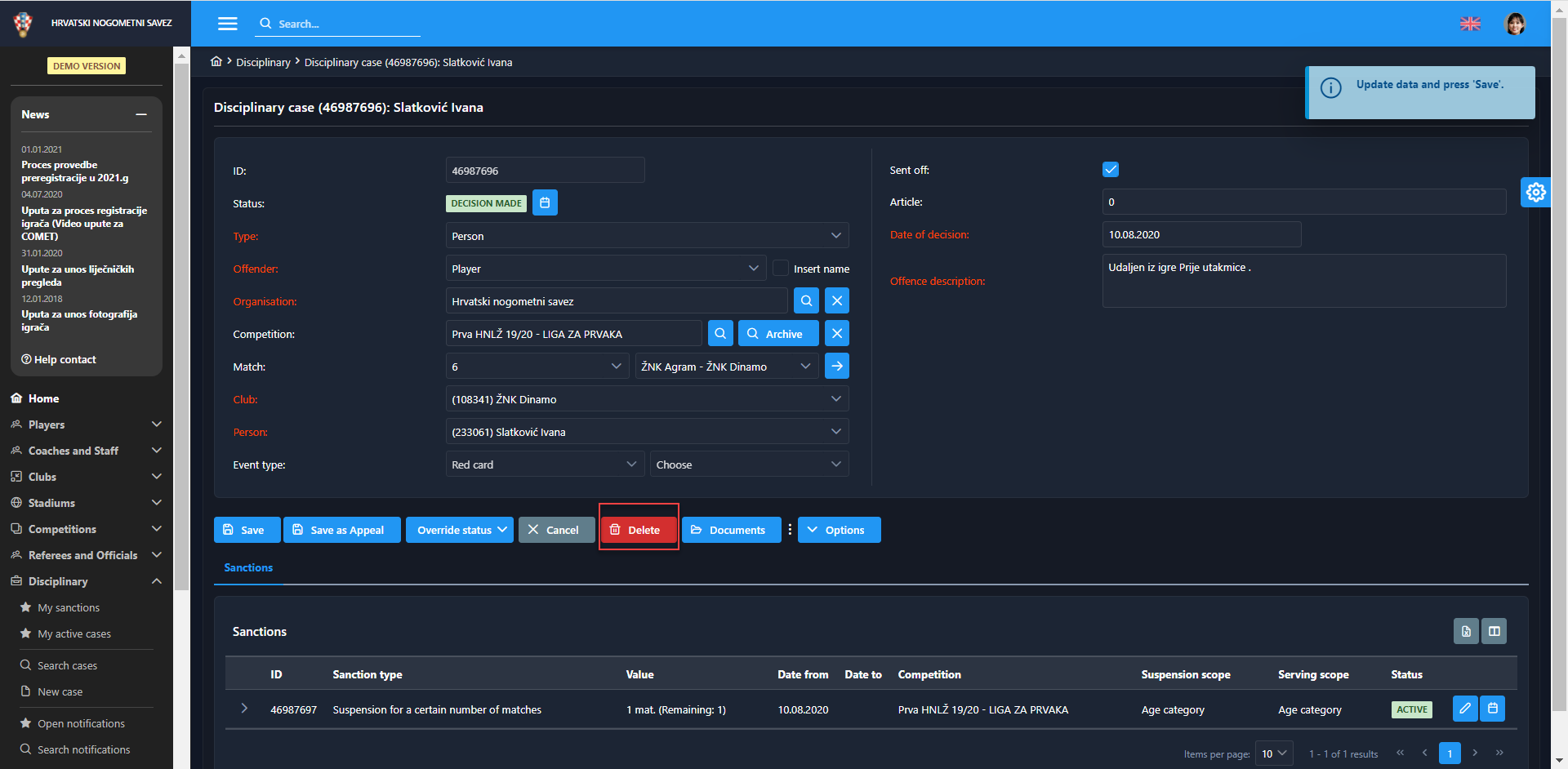This screenshot has width=1568, height=769.
Task: Collapse the News panel
Action: coord(141,115)
